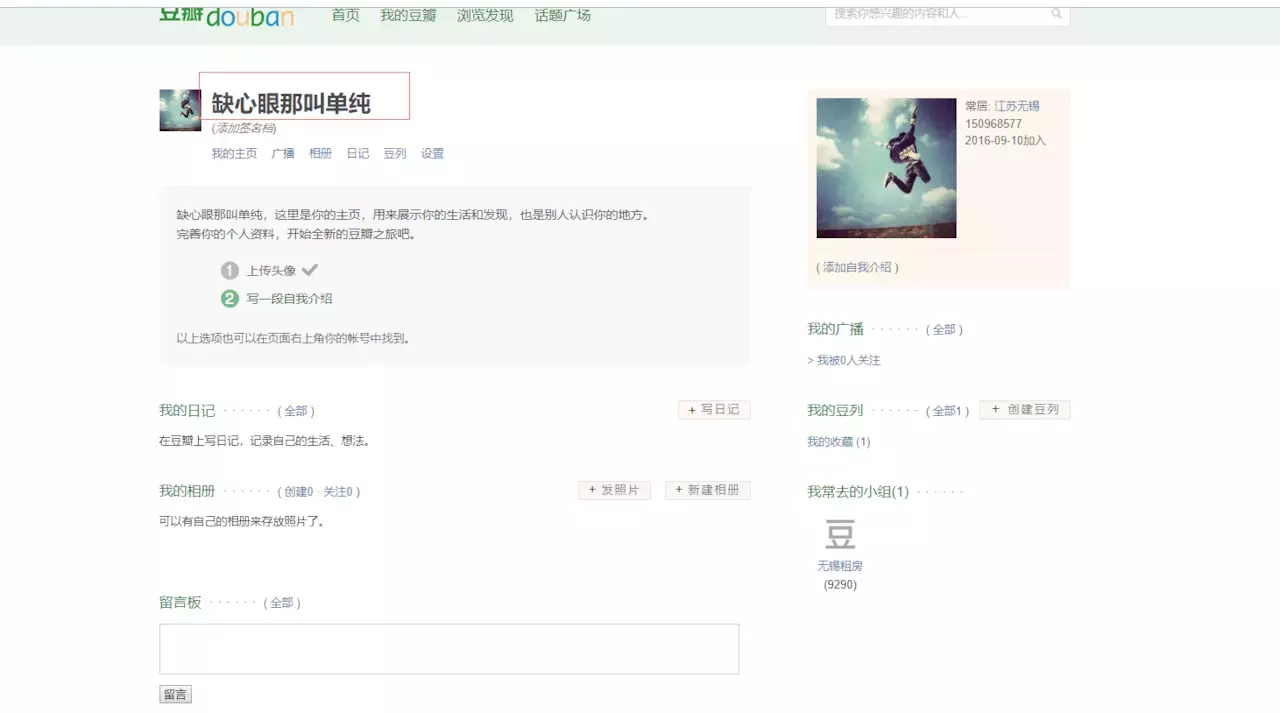Select the 日记 profile tab
The image size is (1280, 713).
358,153
